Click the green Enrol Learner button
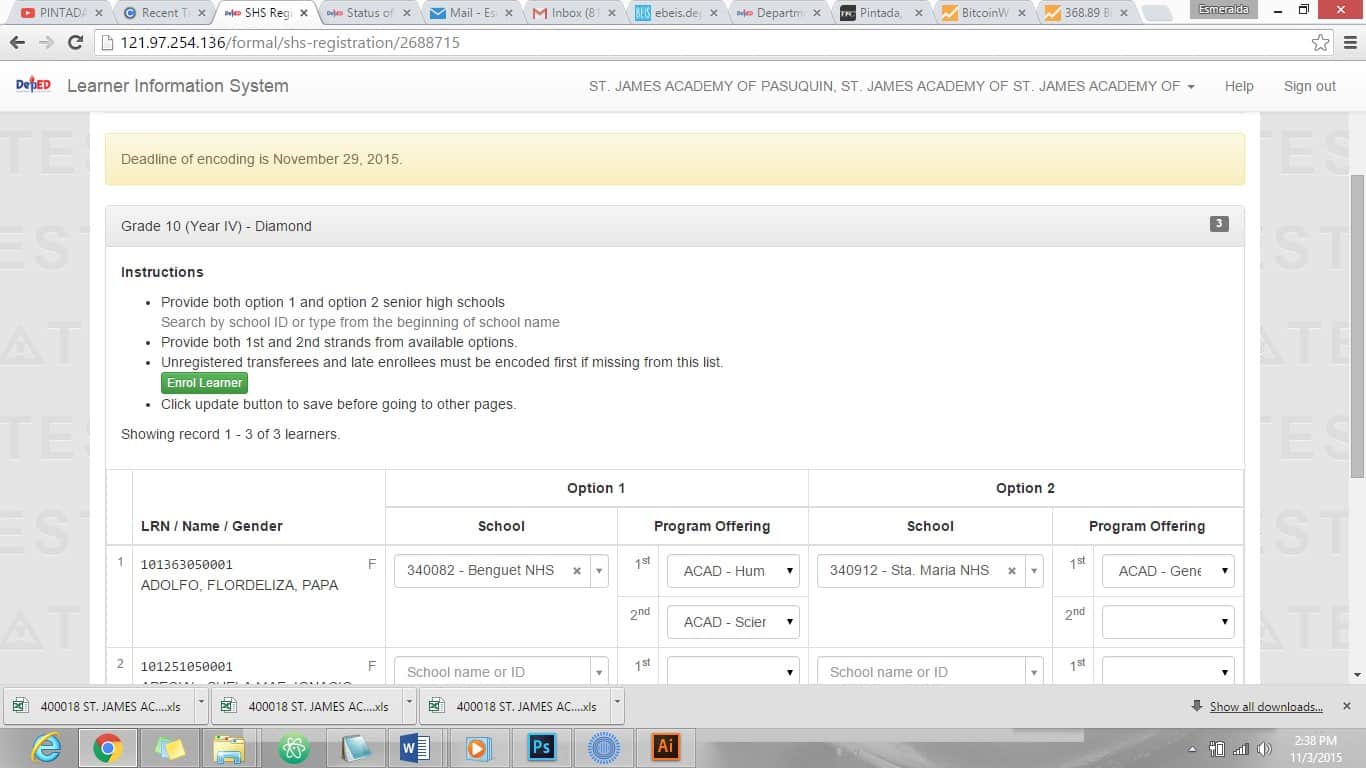Viewport: 1366px width, 768px height. (x=204, y=383)
